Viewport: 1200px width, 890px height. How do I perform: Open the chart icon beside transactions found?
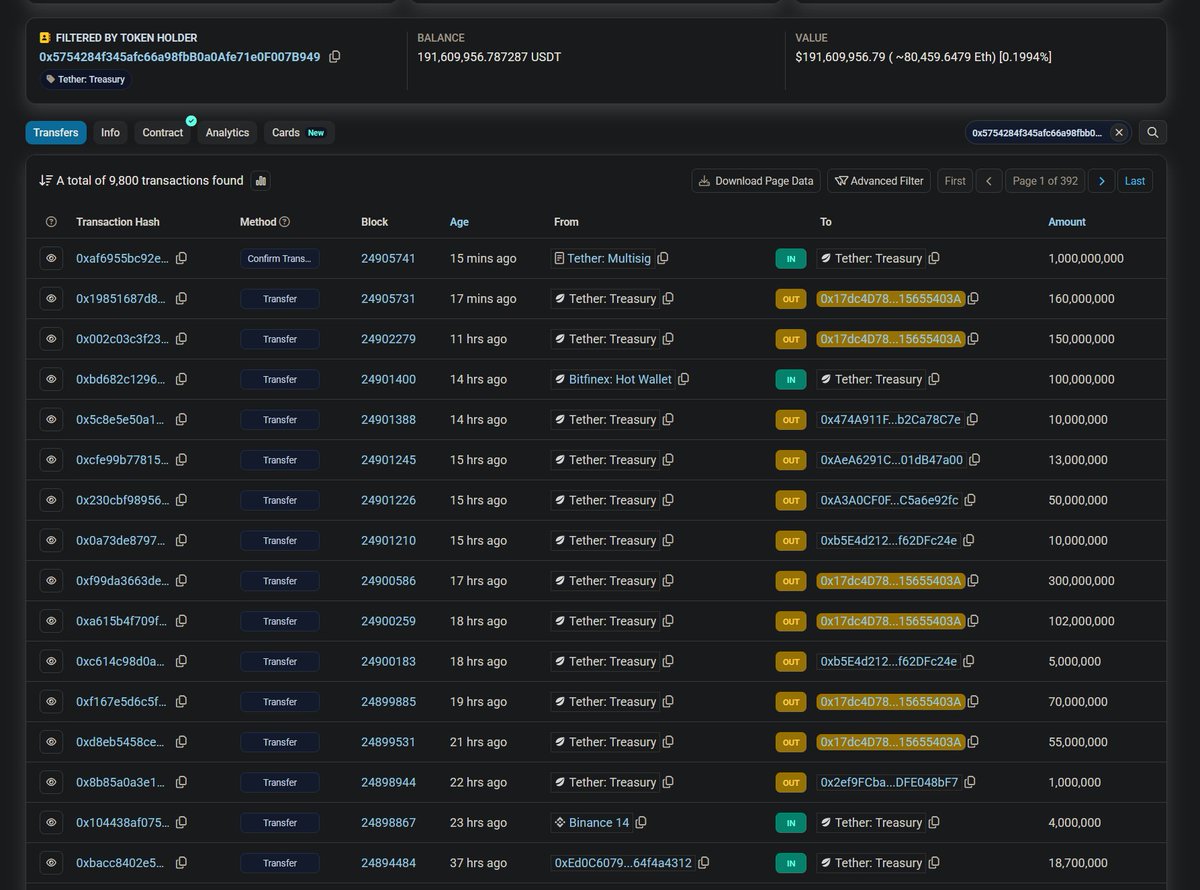tap(260, 181)
